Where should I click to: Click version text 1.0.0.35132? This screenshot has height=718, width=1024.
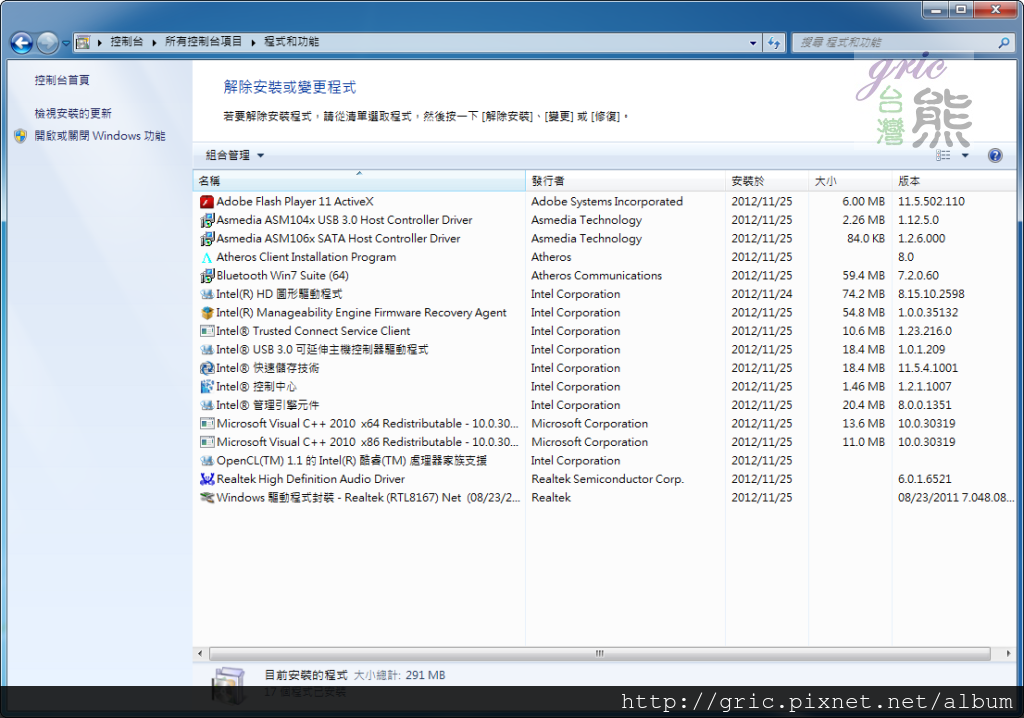(928, 313)
